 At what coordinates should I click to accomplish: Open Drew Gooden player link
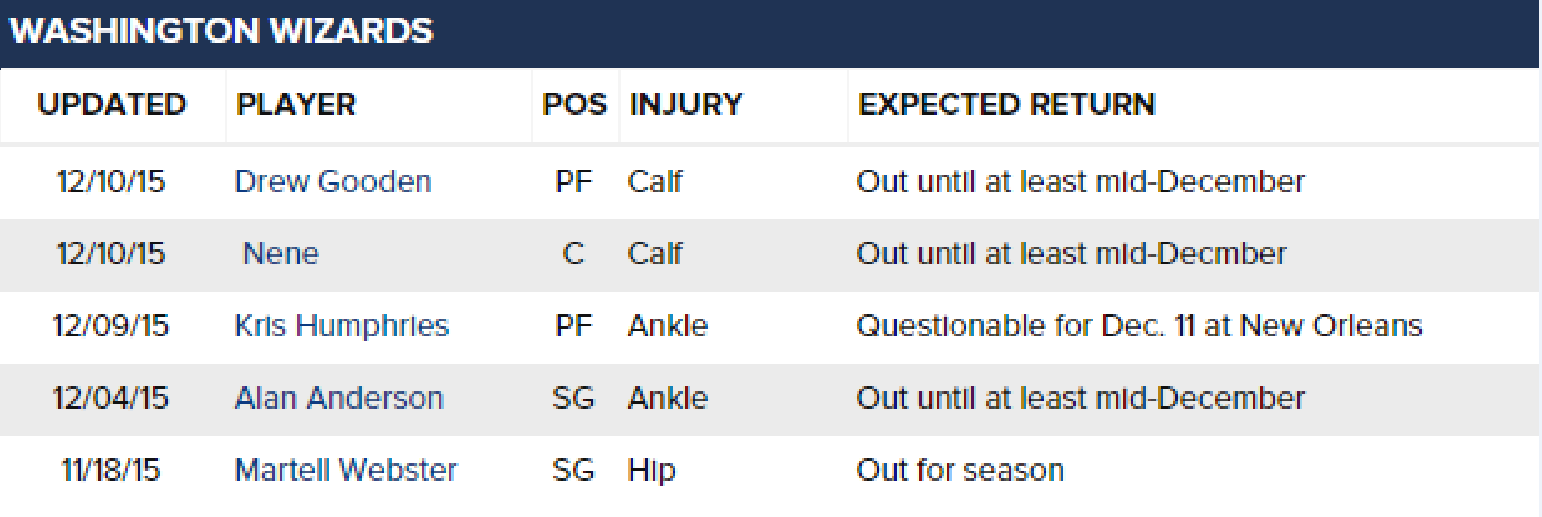[333, 182]
